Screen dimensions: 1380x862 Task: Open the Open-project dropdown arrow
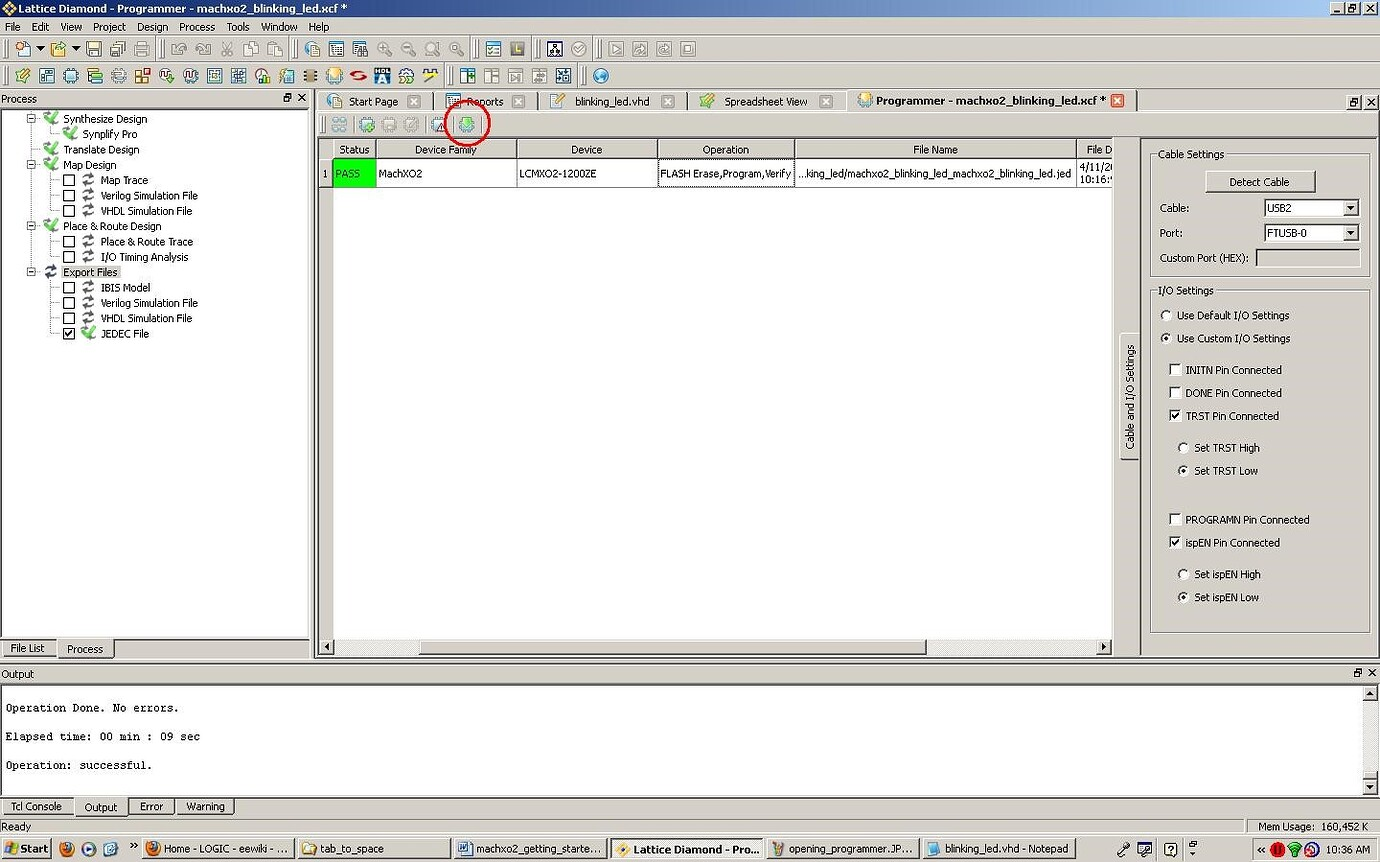coord(75,49)
